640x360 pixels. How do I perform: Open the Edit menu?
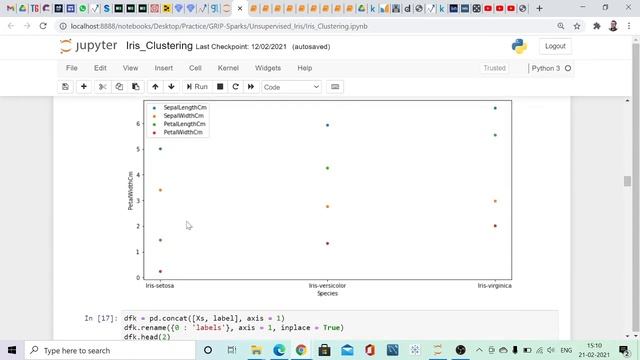(x=100, y=68)
